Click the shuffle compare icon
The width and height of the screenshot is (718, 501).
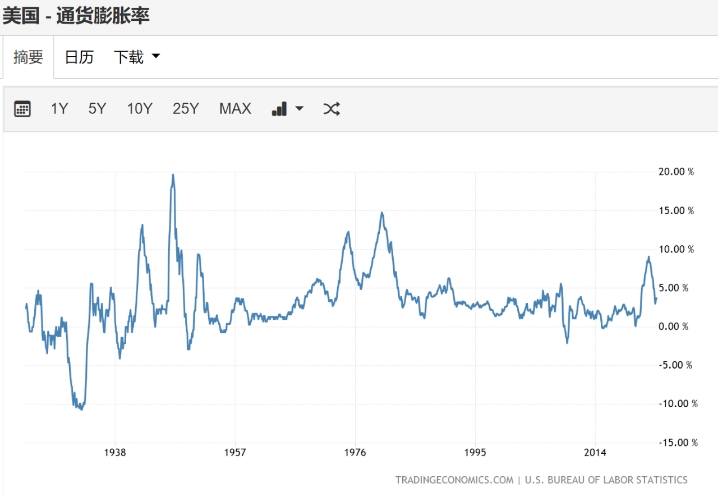tap(332, 109)
